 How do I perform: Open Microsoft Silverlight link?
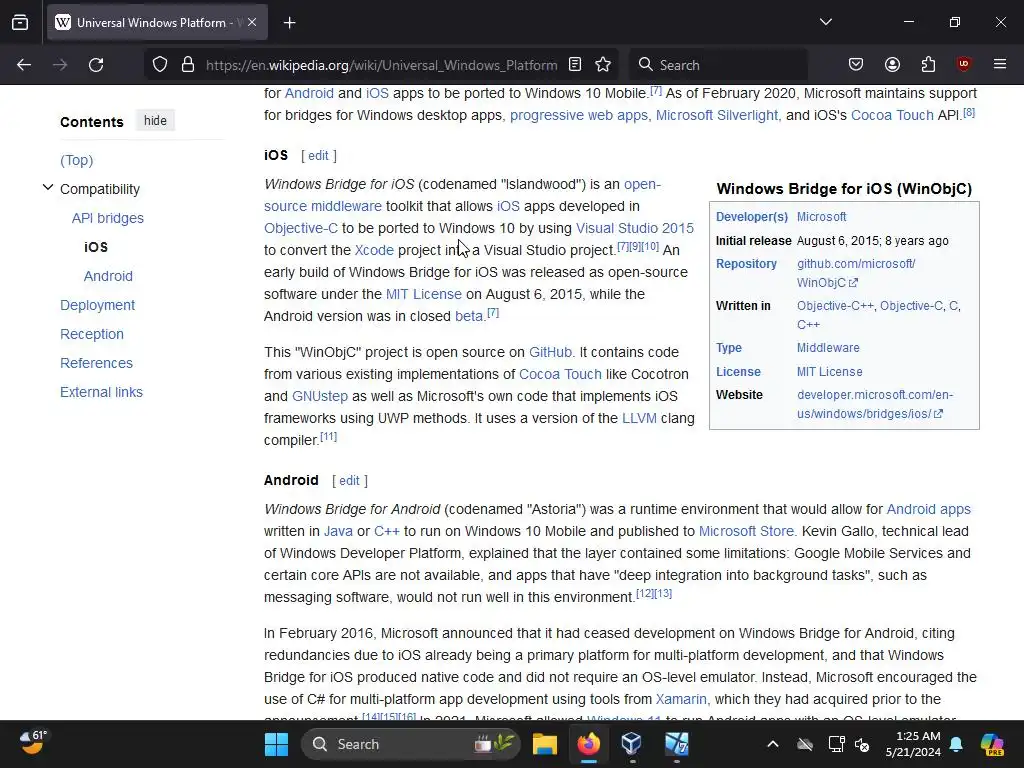tap(717, 115)
